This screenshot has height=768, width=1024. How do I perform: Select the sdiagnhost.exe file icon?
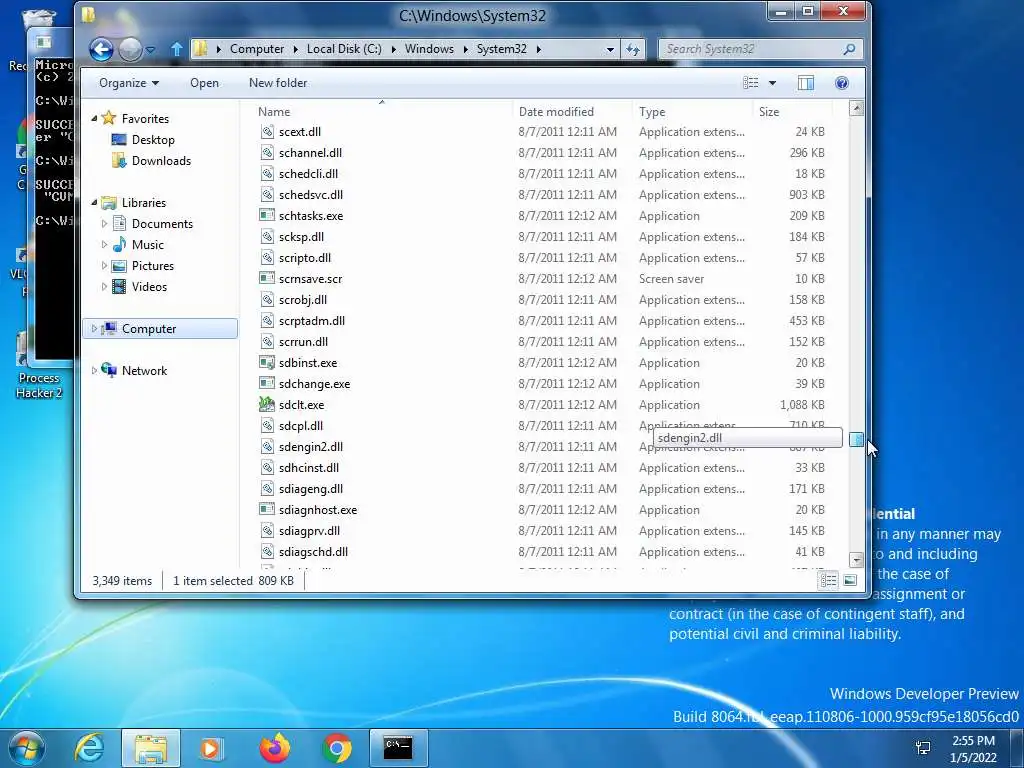[266, 509]
